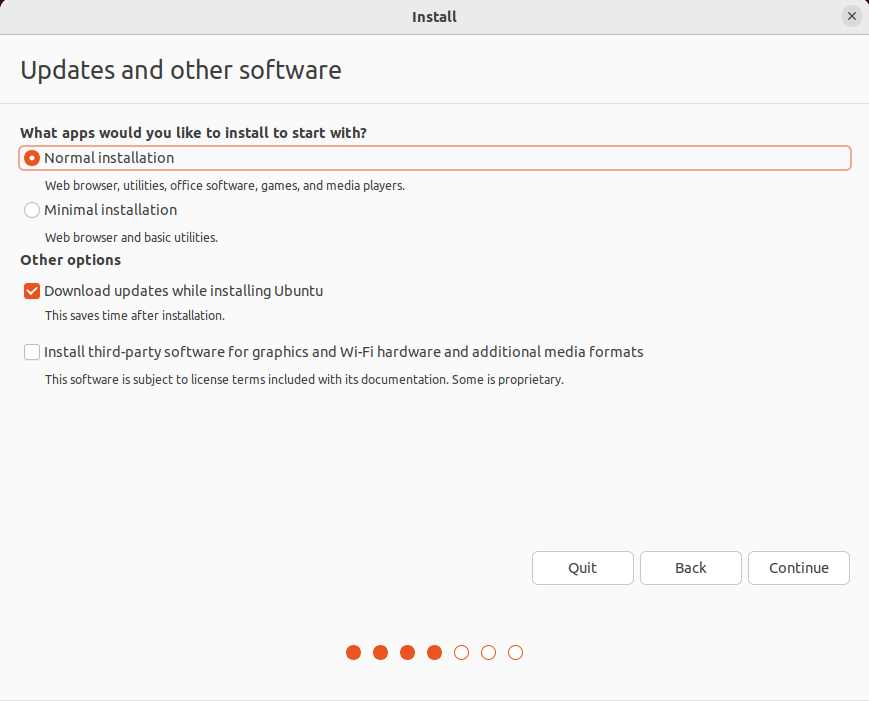Choose the Minimal installation option

tap(32, 210)
